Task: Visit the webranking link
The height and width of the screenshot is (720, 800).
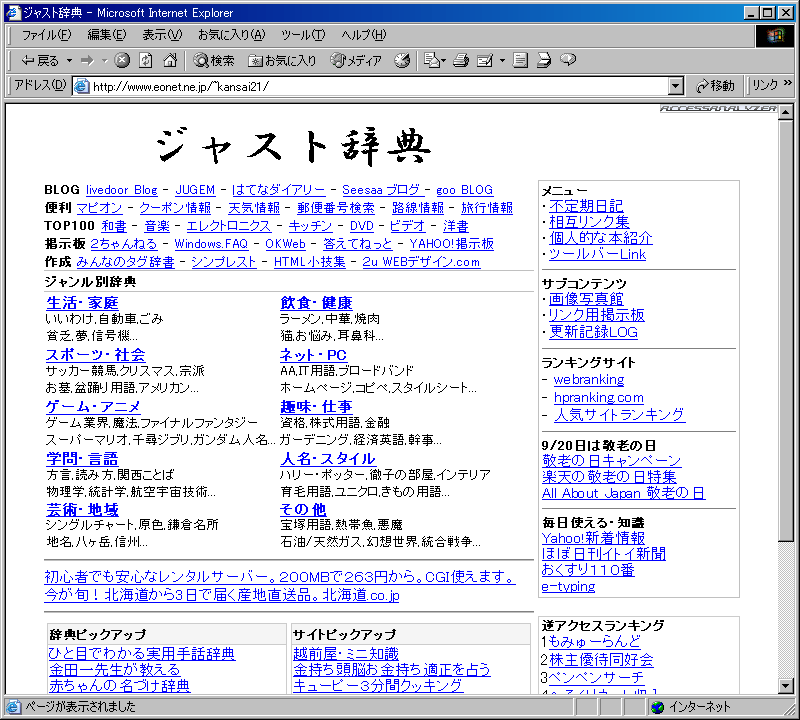Action: (589, 380)
